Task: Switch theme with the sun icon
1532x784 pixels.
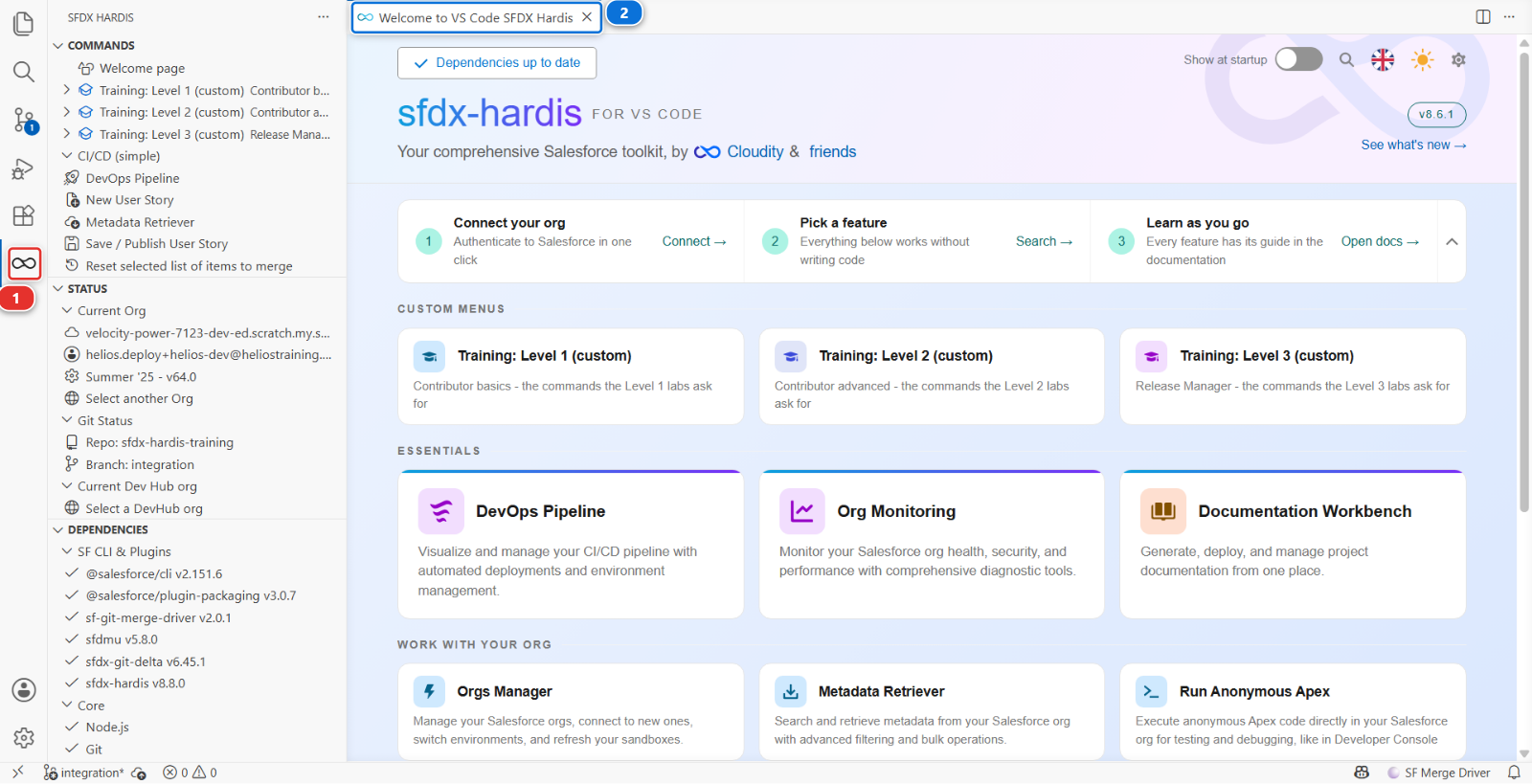Action: tap(1423, 59)
